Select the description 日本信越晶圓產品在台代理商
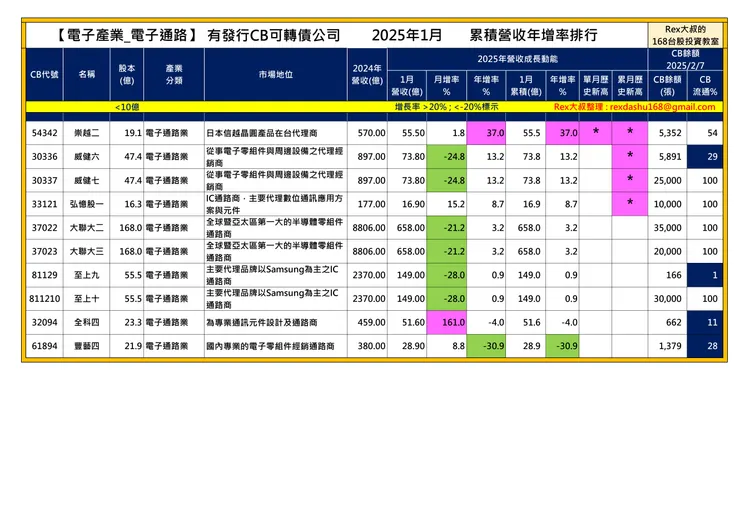The image size is (740, 523). [x=276, y=133]
